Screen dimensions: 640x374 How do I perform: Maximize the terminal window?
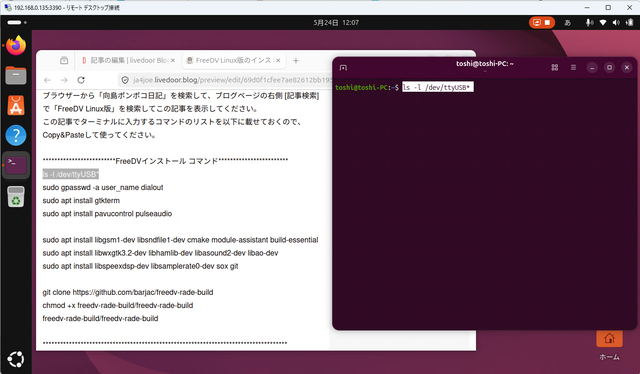(x=609, y=67)
